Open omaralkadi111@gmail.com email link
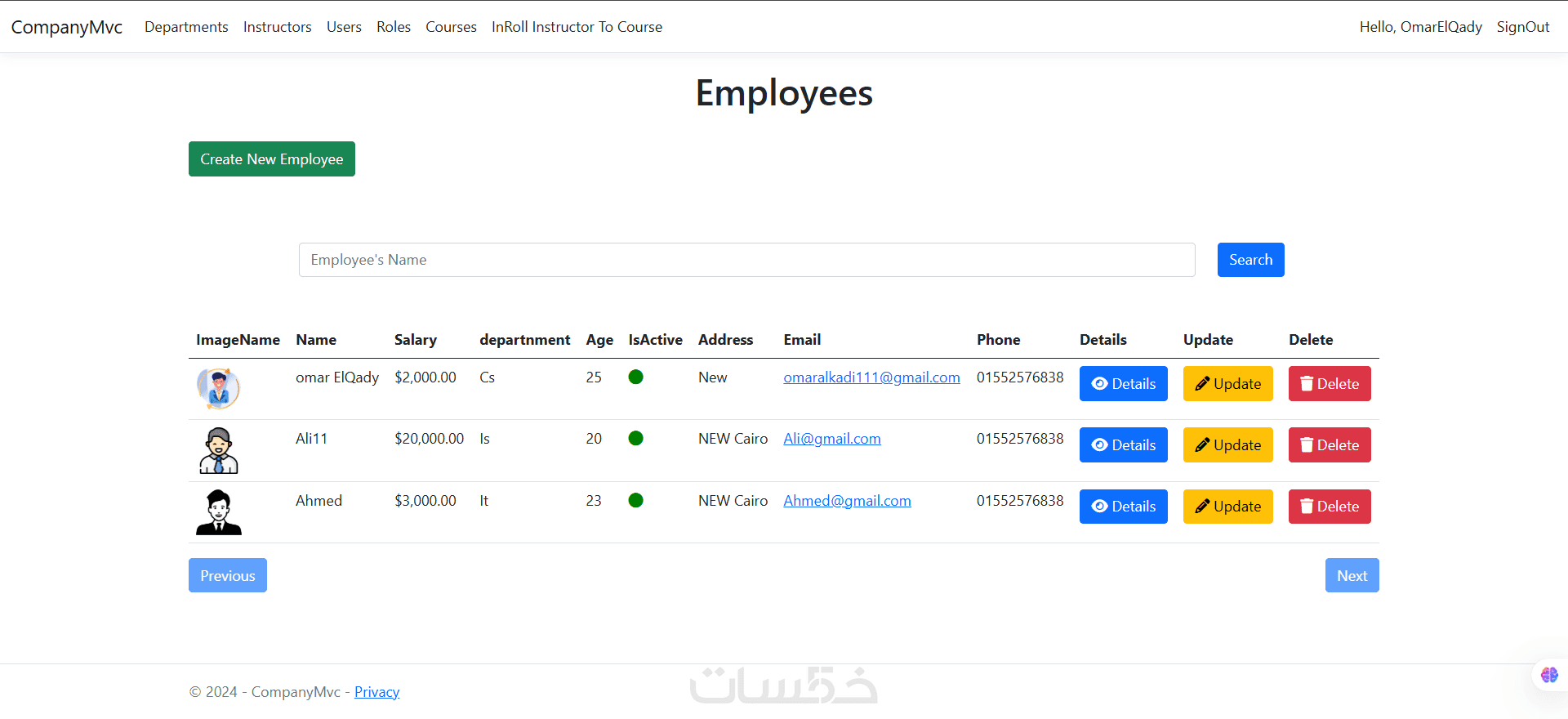This screenshot has height=719, width=1568. (x=871, y=377)
